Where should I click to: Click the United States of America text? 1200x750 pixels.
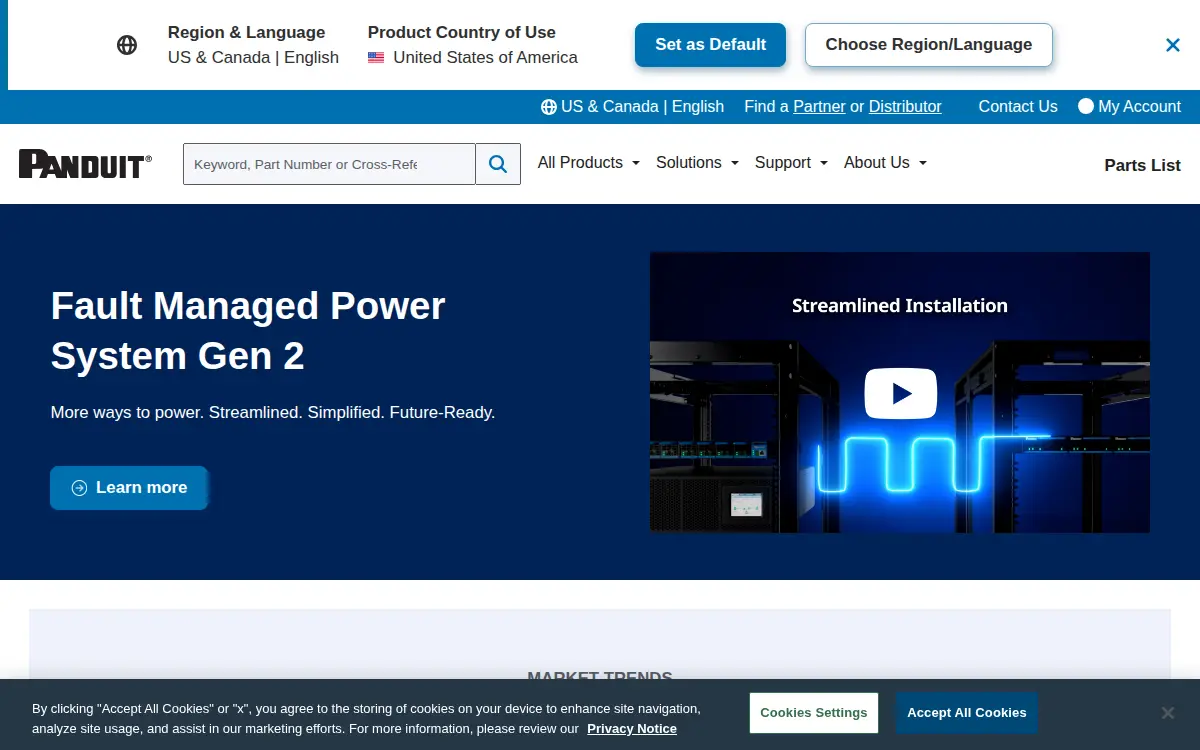[486, 58]
